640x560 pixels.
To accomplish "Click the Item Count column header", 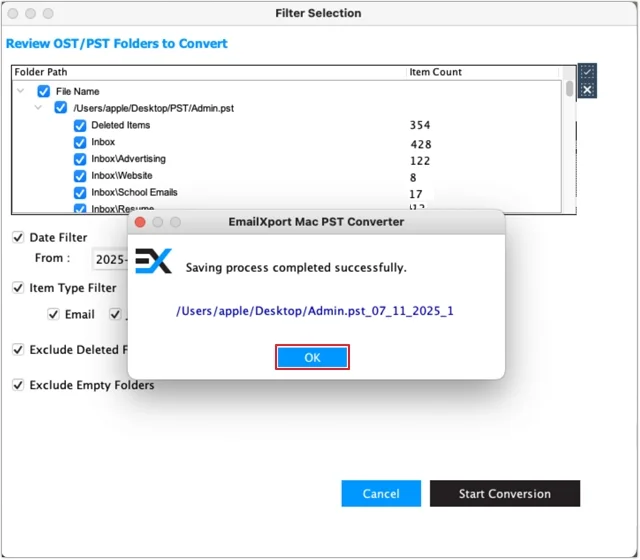I will click(x=436, y=72).
